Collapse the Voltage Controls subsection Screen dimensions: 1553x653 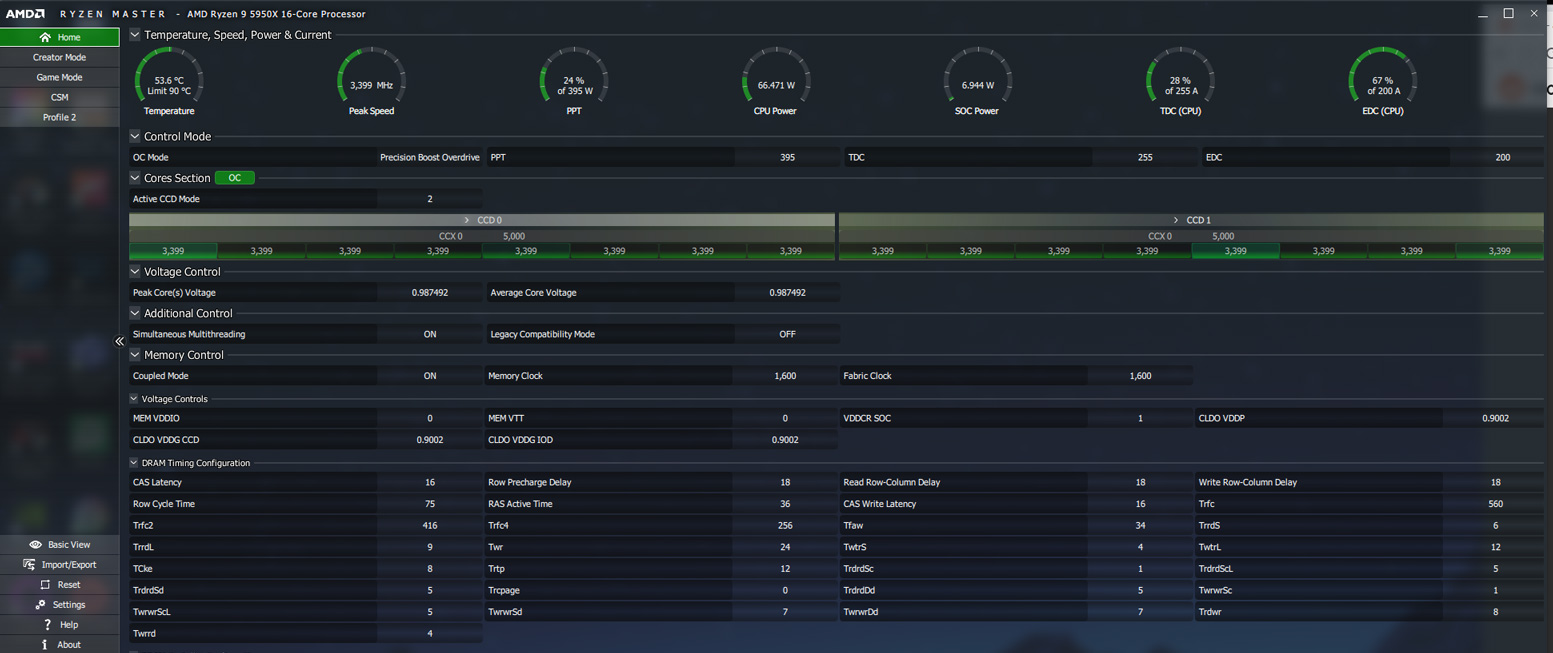click(x=134, y=399)
